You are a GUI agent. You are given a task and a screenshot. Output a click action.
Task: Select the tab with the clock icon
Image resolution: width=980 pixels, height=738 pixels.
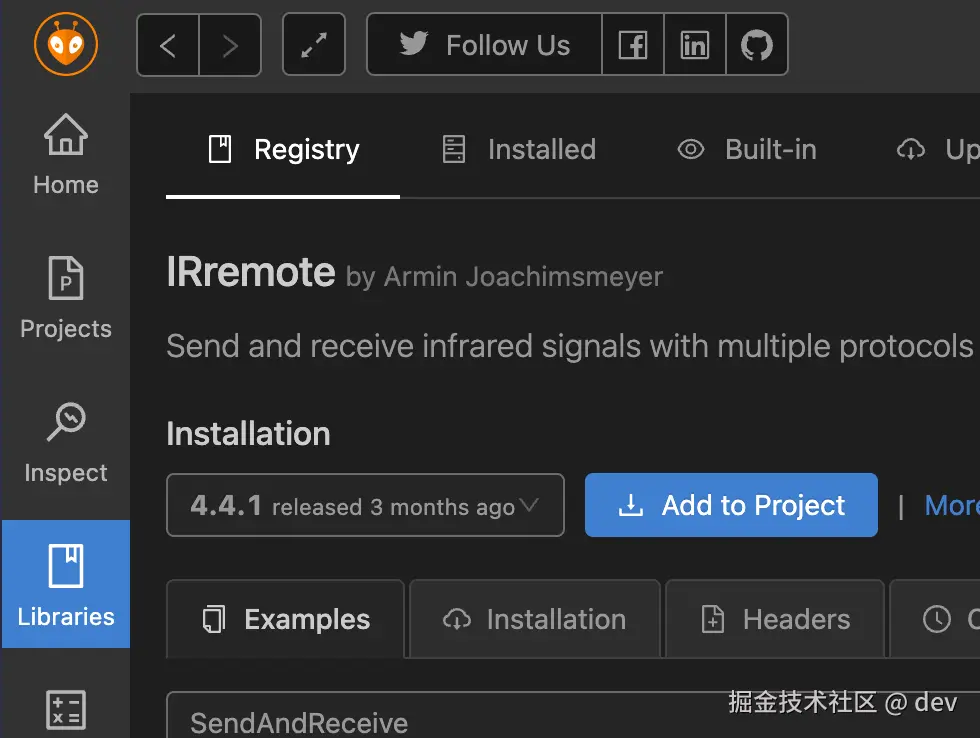click(x=936, y=619)
